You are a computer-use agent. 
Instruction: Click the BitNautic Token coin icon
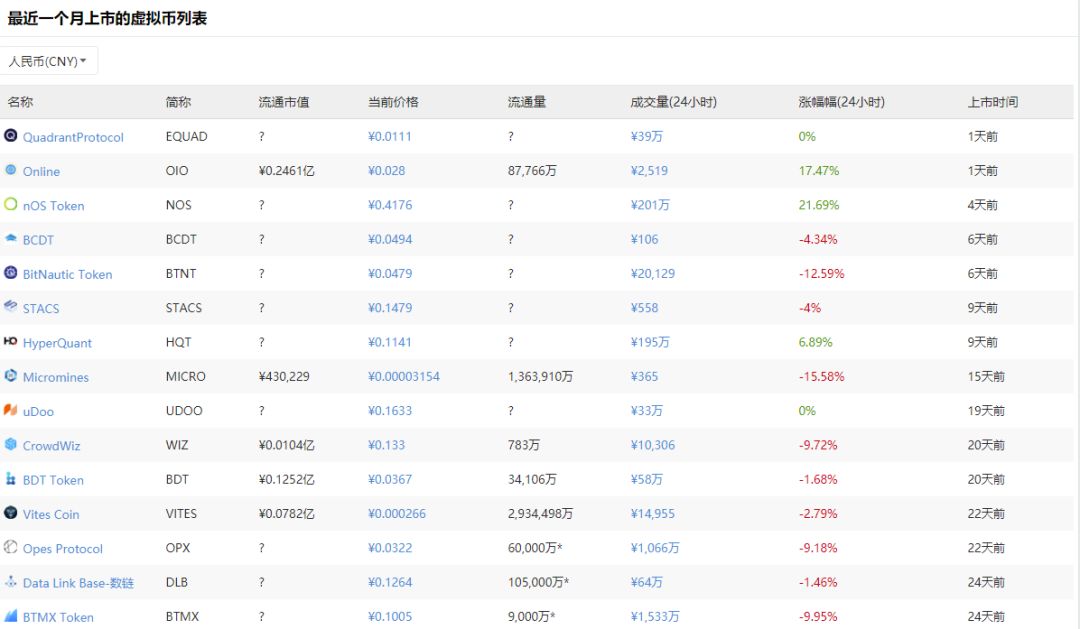(10, 273)
